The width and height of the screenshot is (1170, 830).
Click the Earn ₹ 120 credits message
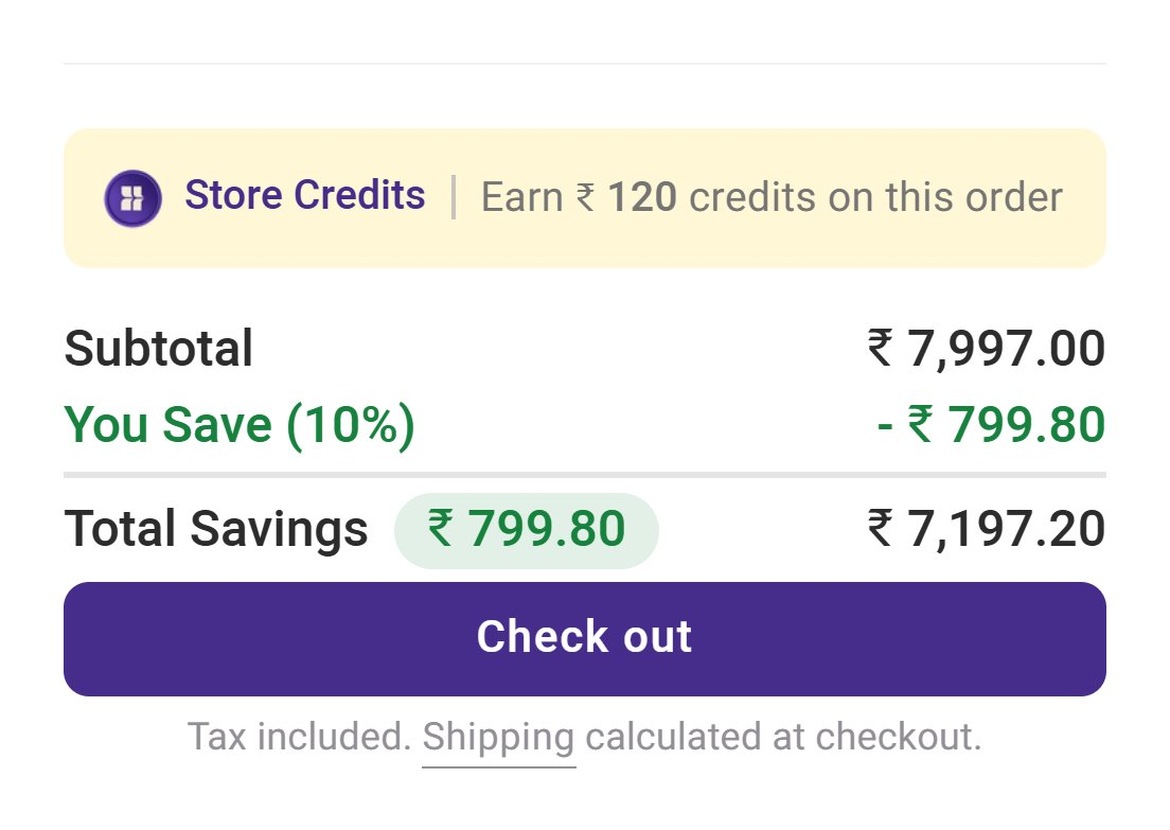772,198
